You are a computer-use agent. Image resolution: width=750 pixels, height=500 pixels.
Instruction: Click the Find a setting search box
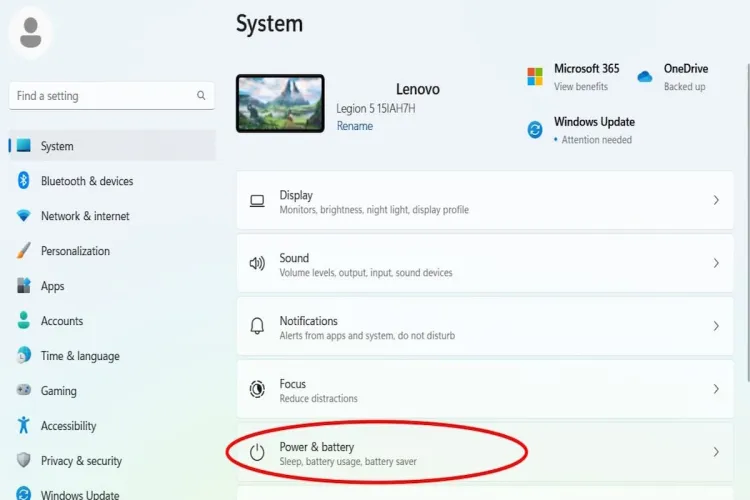(105, 96)
